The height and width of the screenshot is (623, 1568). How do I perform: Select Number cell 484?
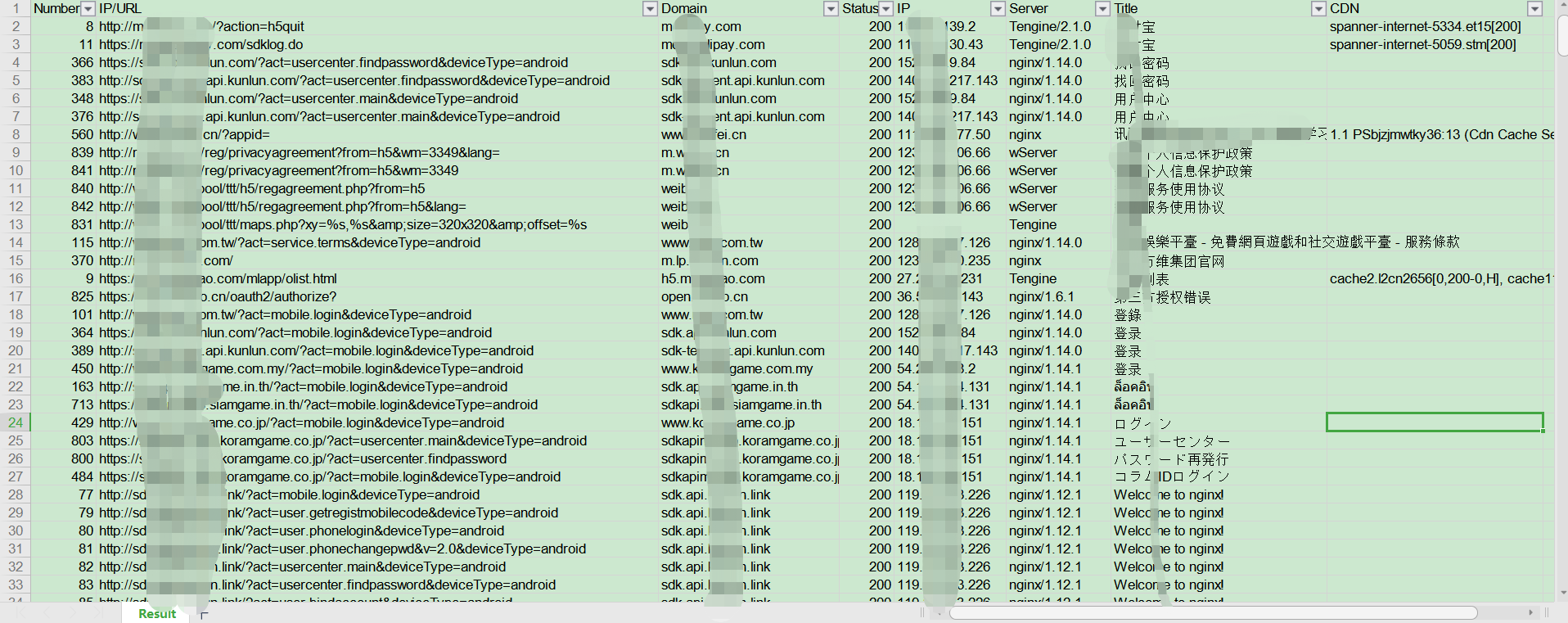(x=63, y=476)
